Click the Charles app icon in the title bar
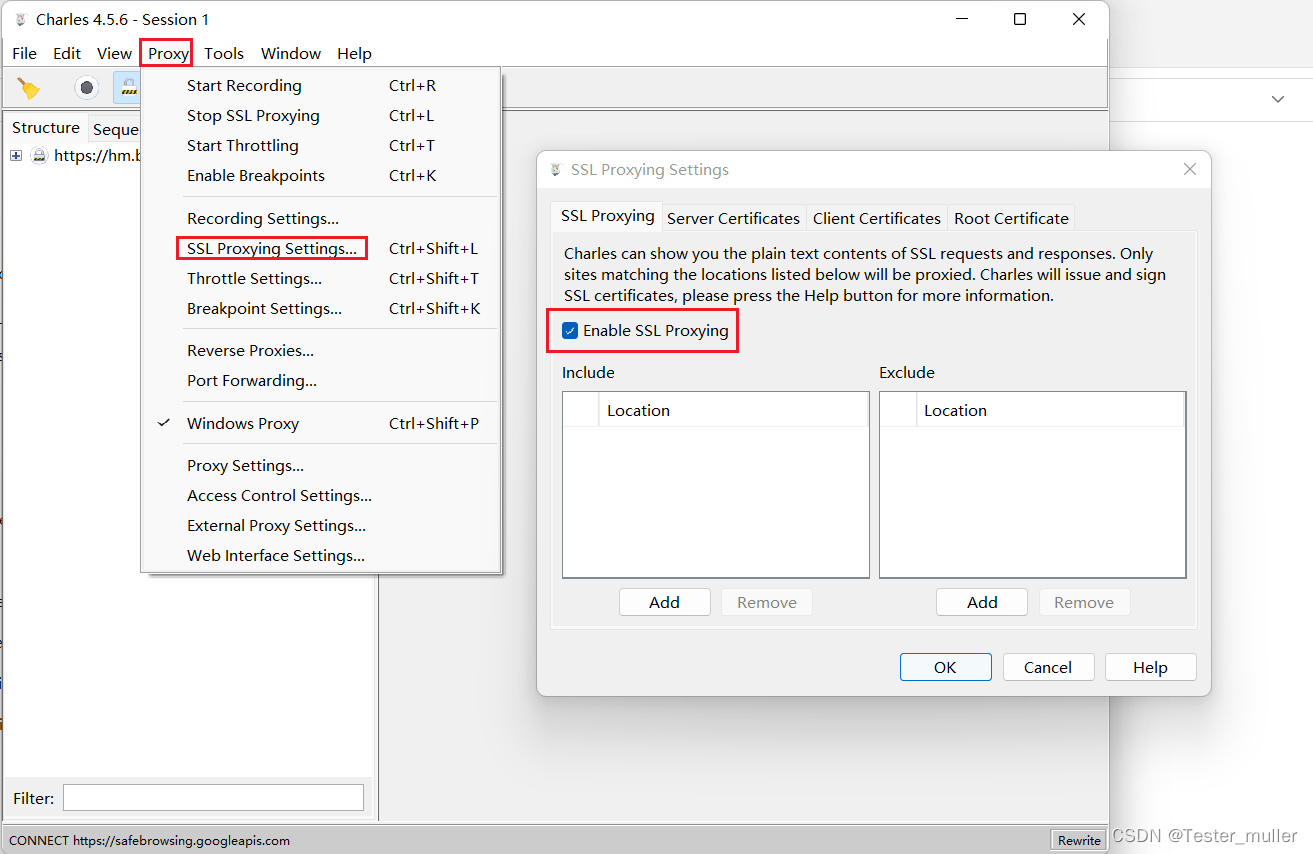1313x854 pixels. (20, 20)
